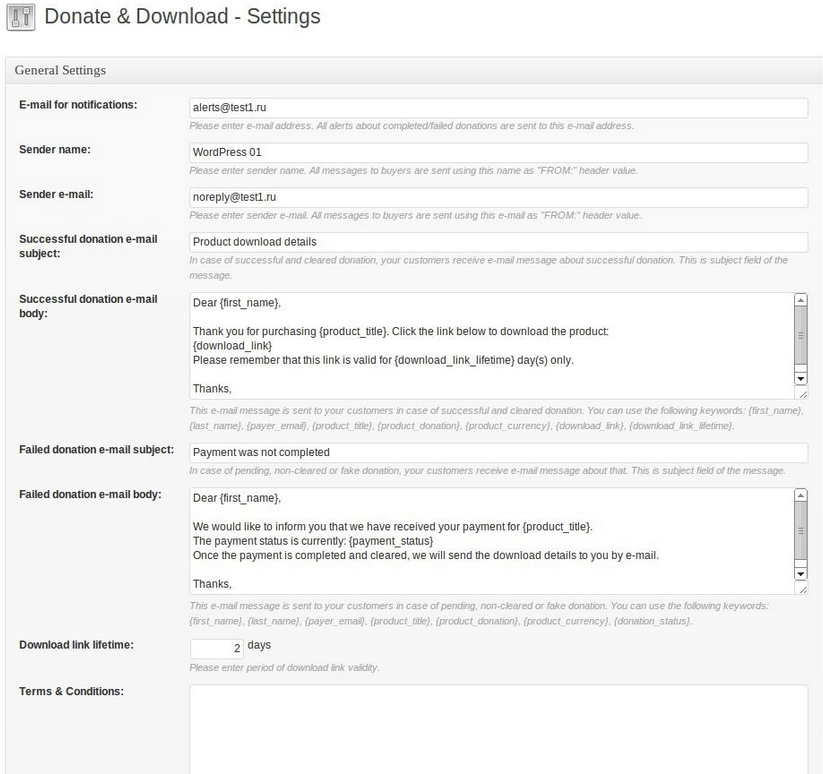823x774 pixels.
Task: Click the '{download_link}' line in successful body
Action: (x=233, y=346)
